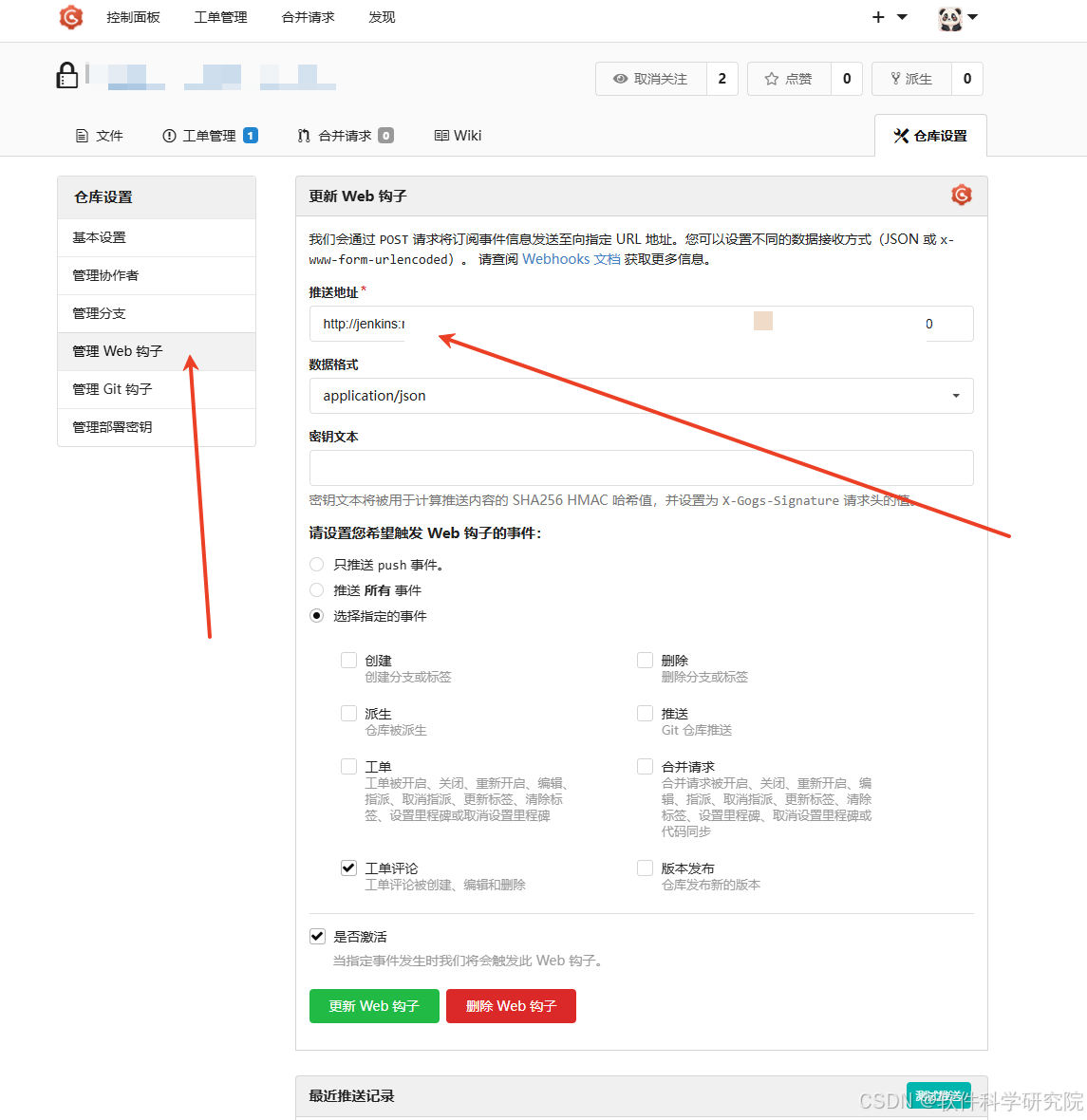This screenshot has height=1120, width=1087.
Task: Open 合并请求 in the top navigation
Action: [308, 17]
